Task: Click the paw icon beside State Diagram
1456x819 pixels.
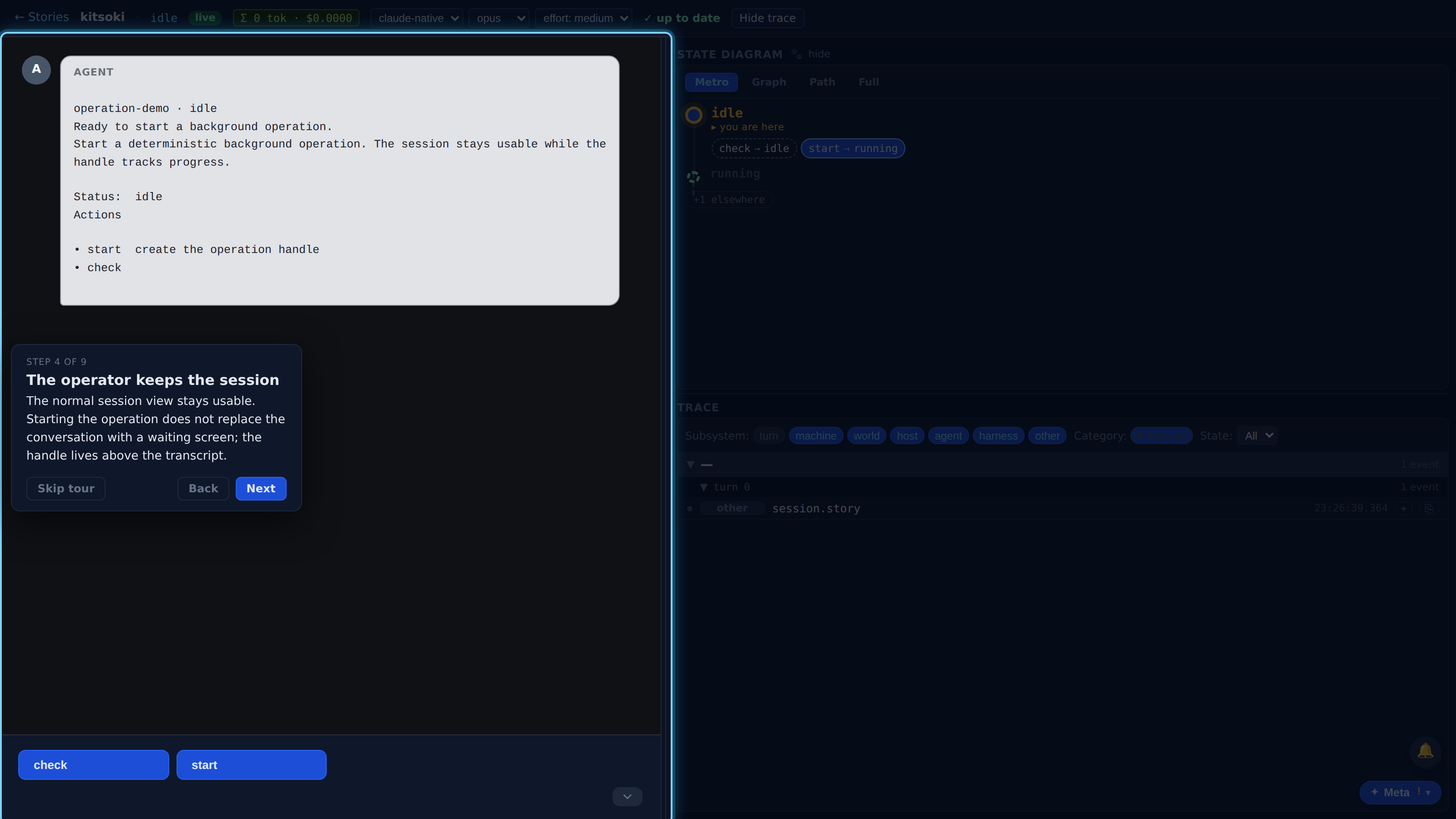Action: tap(796, 54)
